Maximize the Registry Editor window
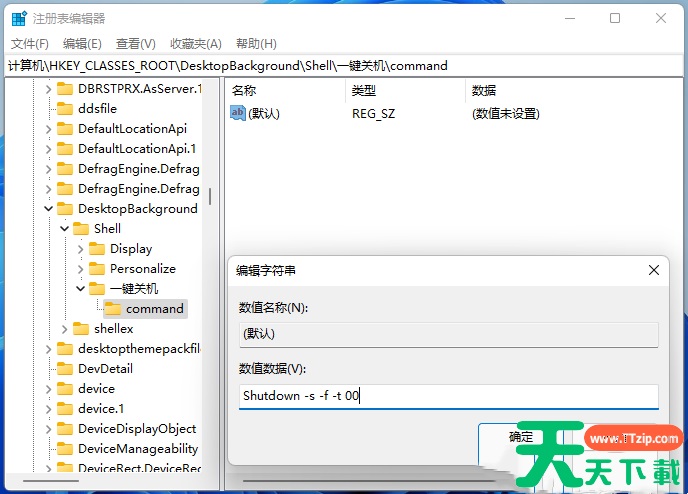The image size is (688, 494). tap(615, 18)
